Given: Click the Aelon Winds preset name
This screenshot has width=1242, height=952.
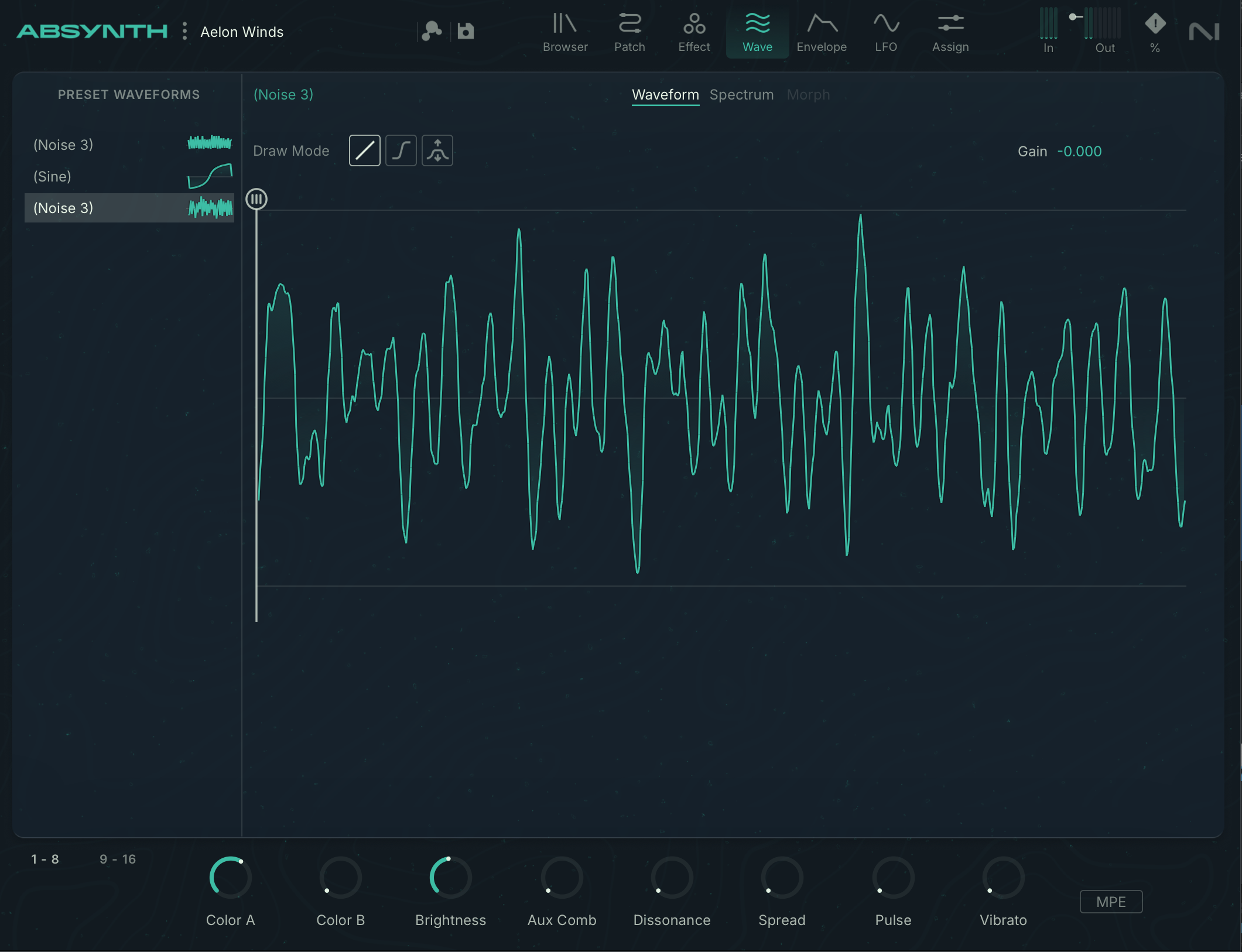Looking at the screenshot, I should [x=242, y=32].
